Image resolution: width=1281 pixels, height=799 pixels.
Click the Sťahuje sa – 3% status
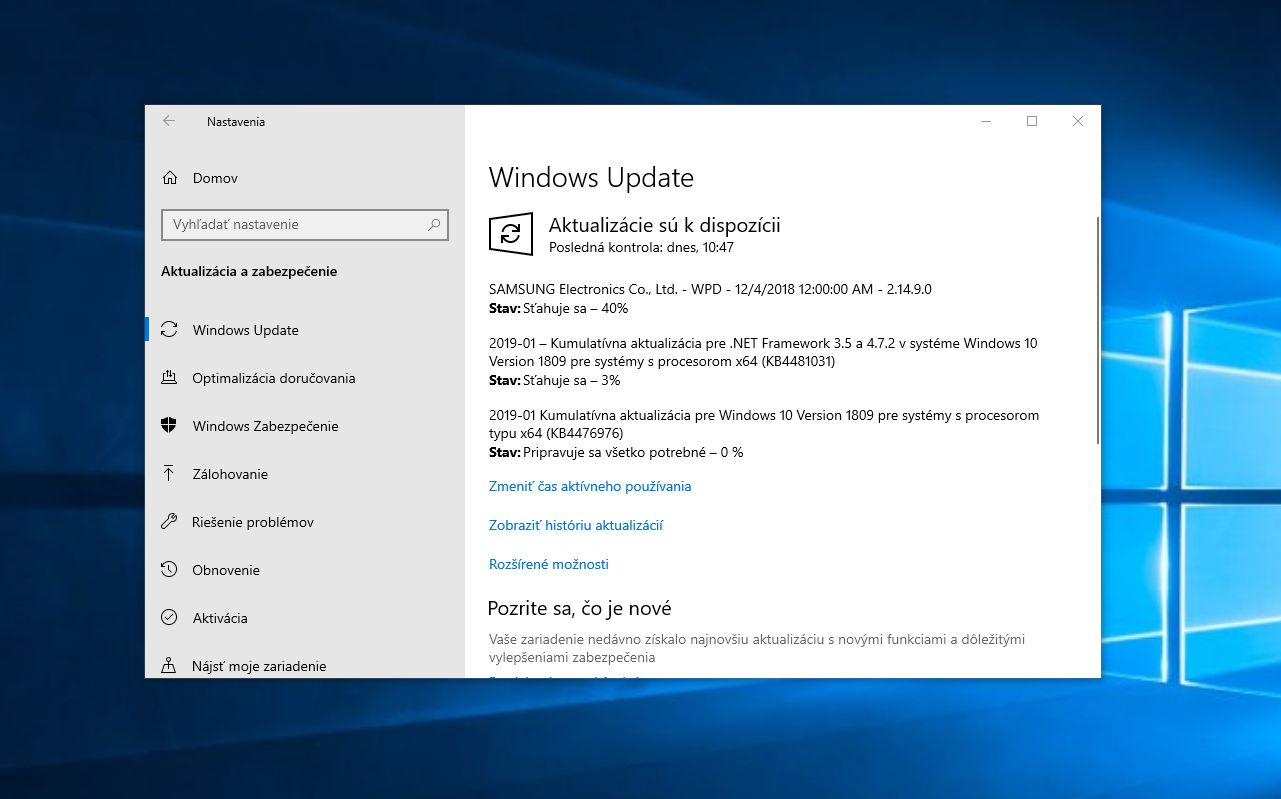coord(571,380)
